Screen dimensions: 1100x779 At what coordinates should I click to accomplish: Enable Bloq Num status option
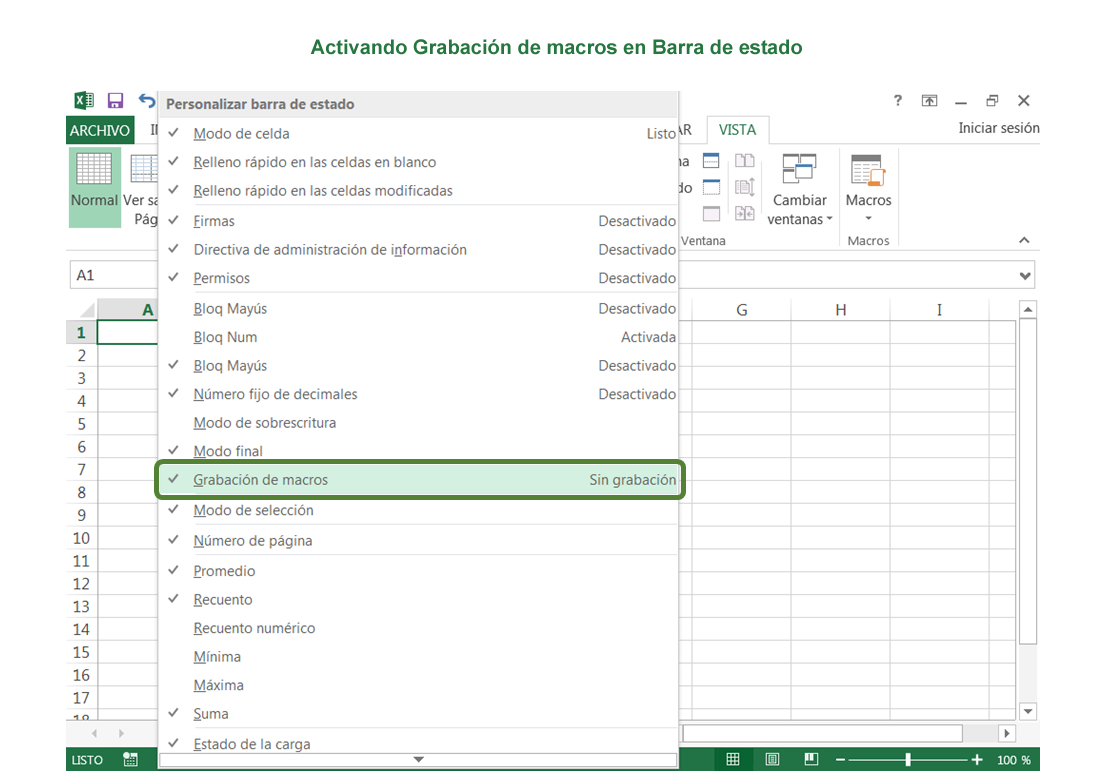click(418, 337)
